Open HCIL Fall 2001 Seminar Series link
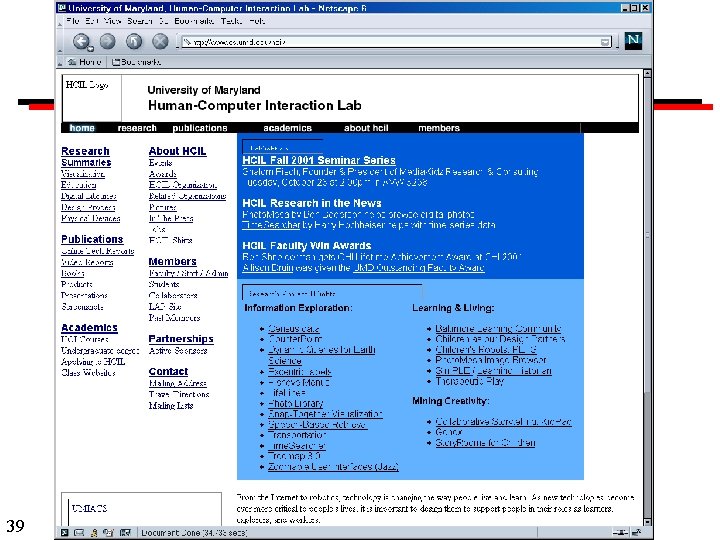The image size is (720, 540). pos(319,160)
